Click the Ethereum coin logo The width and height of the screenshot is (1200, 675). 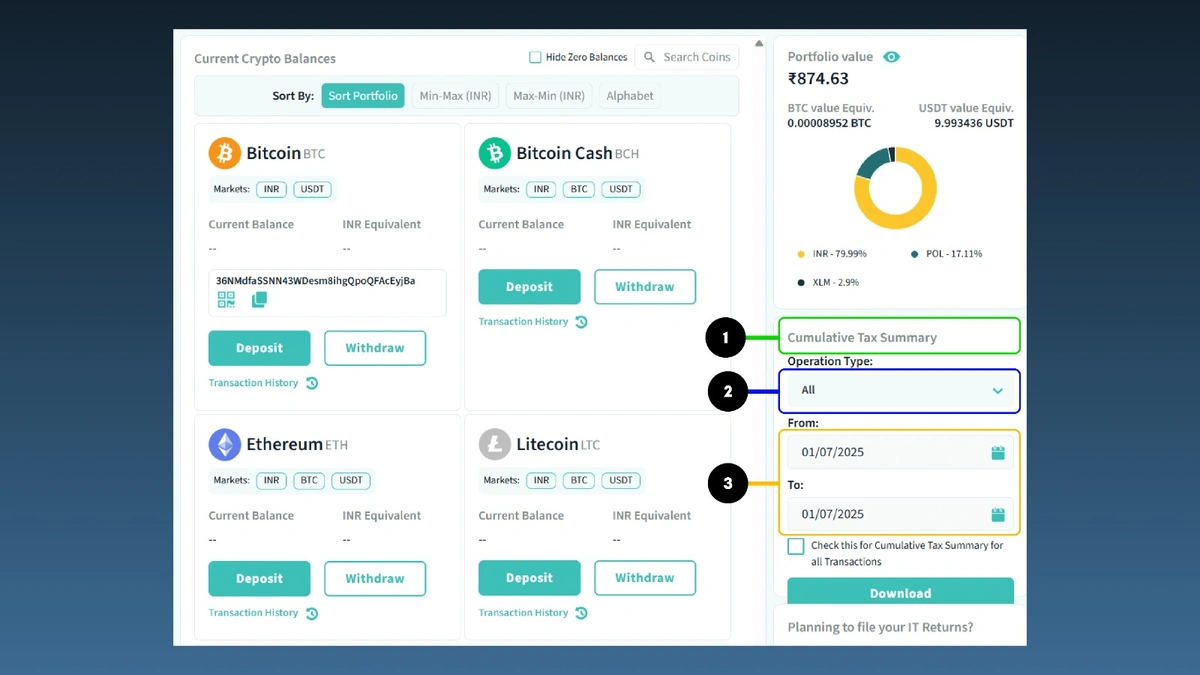click(x=224, y=444)
